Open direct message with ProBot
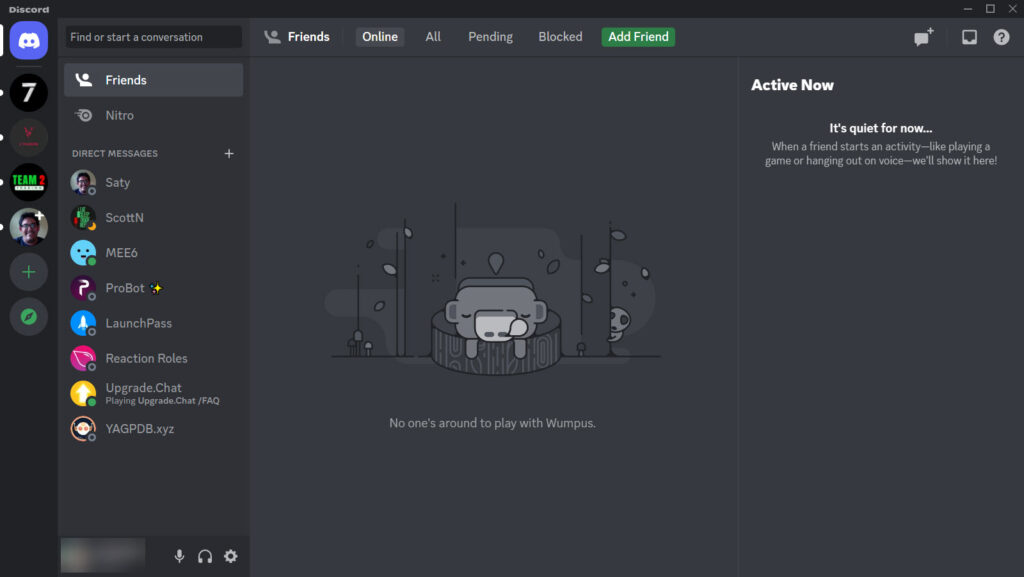The height and width of the screenshot is (577, 1024). (153, 288)
